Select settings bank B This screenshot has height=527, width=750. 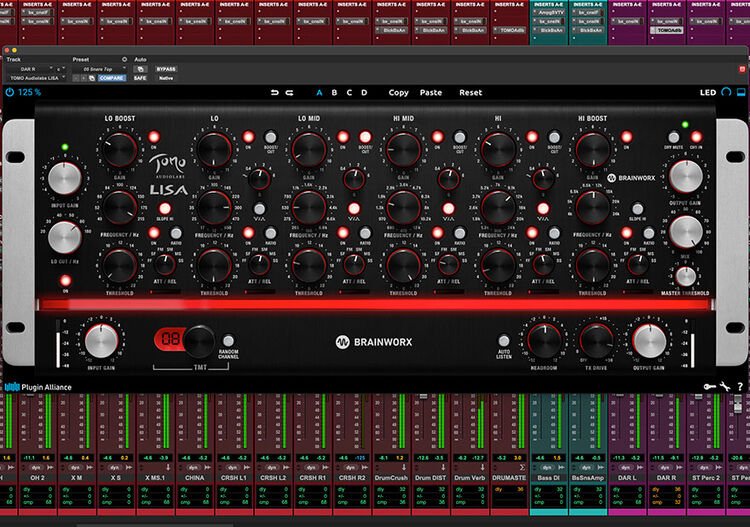click(334, 93)
